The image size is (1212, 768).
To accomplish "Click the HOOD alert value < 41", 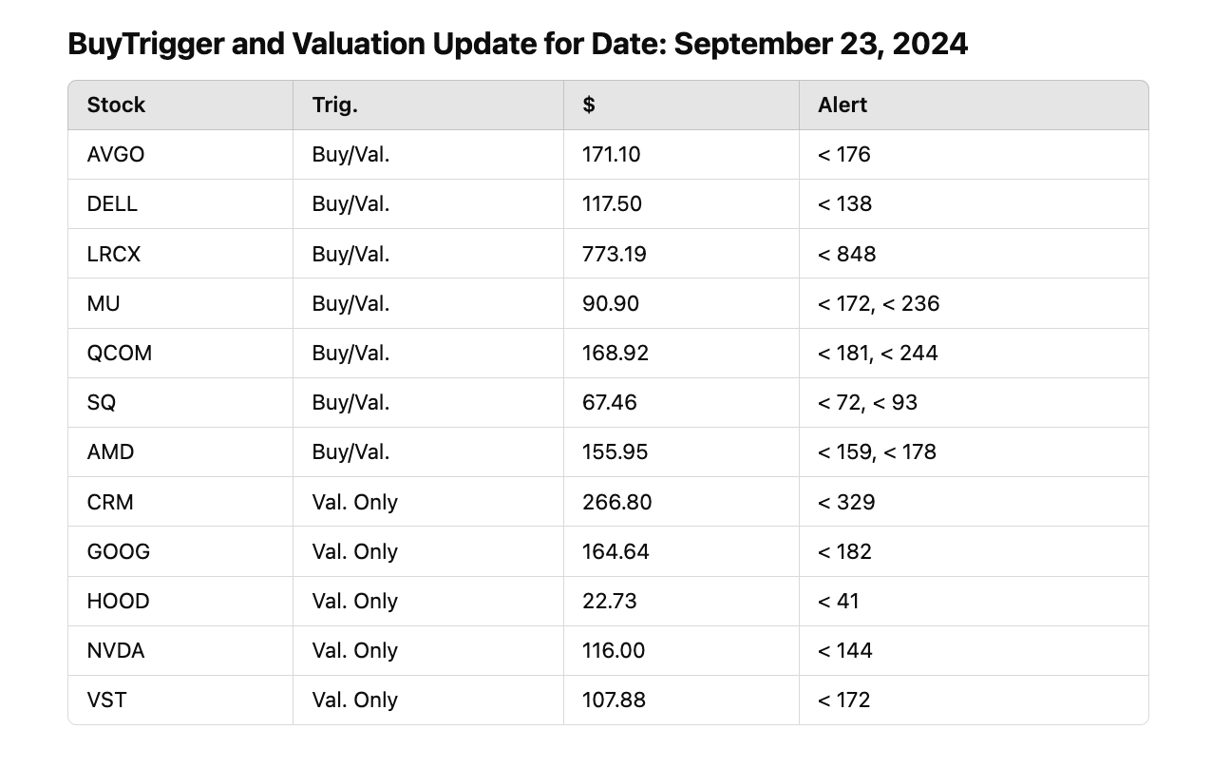I will (x=838, y=601).
